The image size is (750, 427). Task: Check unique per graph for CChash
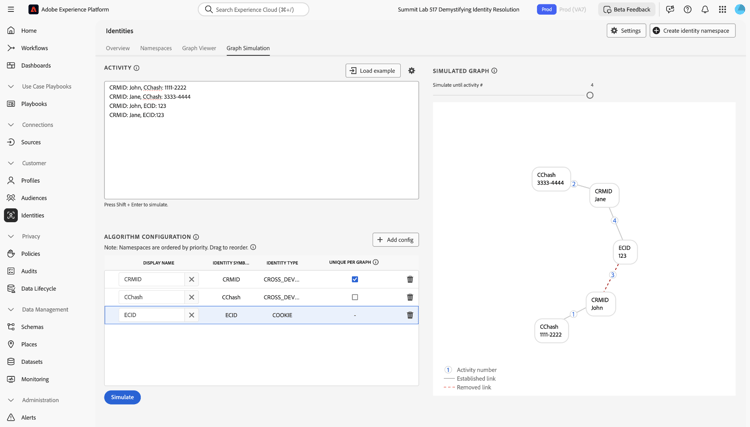click(355, 297)
